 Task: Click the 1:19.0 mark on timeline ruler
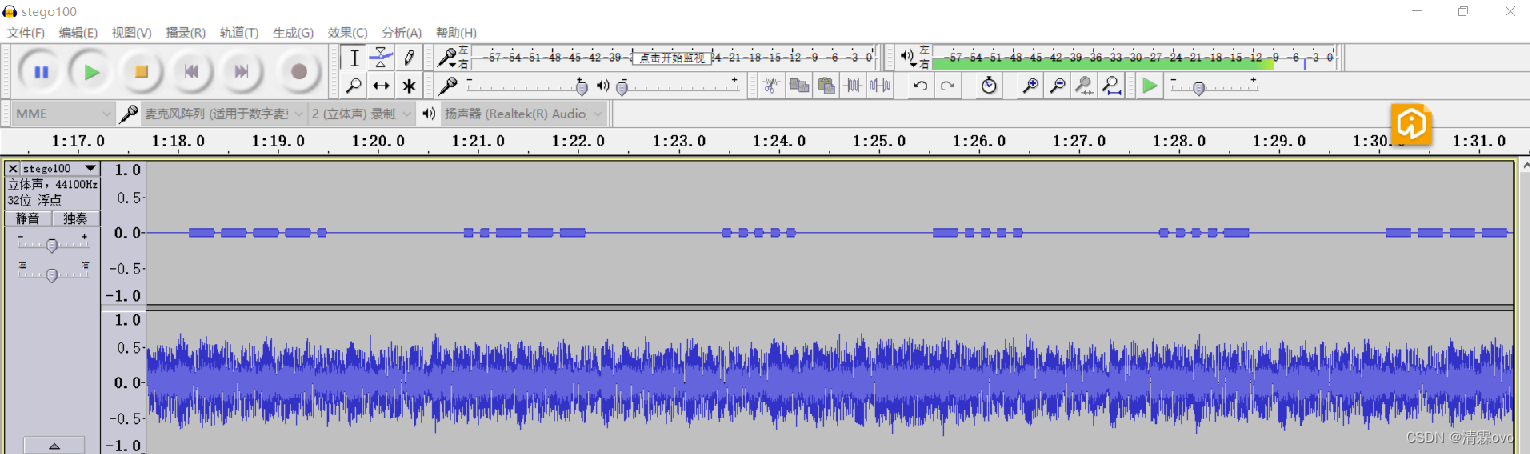coord(278,141)
